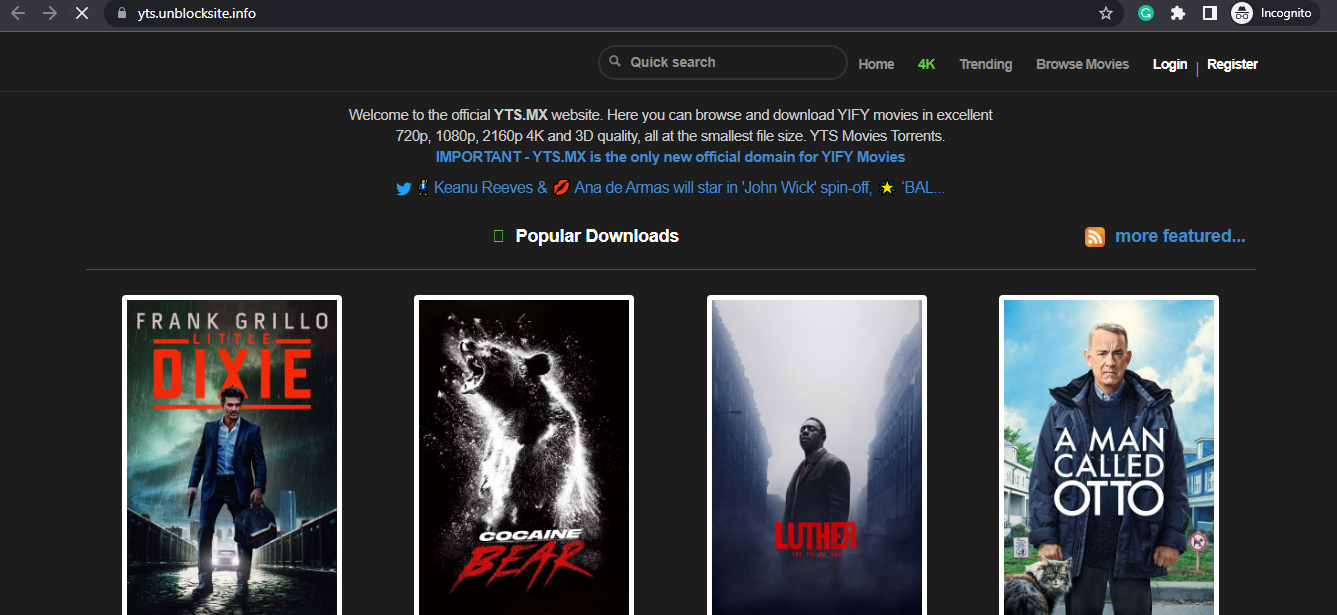Image resolution: width=1337 pixels, height=615 pixels.
Task: Open the browser Extensions puzzle icon
Action: click(1178, 13)
